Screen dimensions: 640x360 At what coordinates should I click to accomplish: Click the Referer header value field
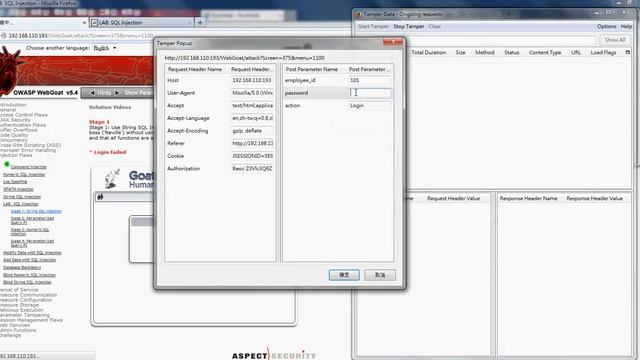click(x=252, y=143)
